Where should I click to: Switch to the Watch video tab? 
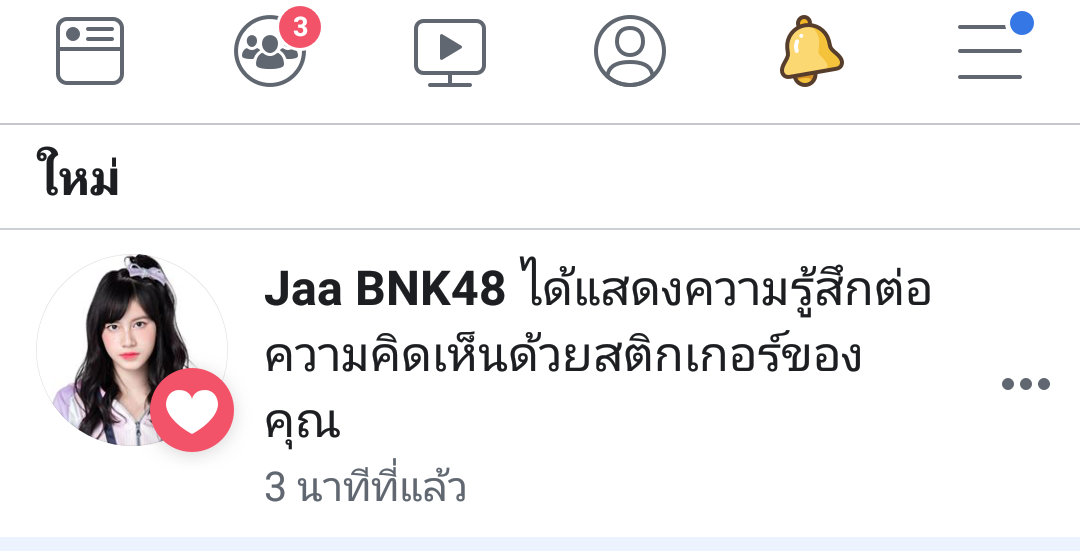[450, 52]
